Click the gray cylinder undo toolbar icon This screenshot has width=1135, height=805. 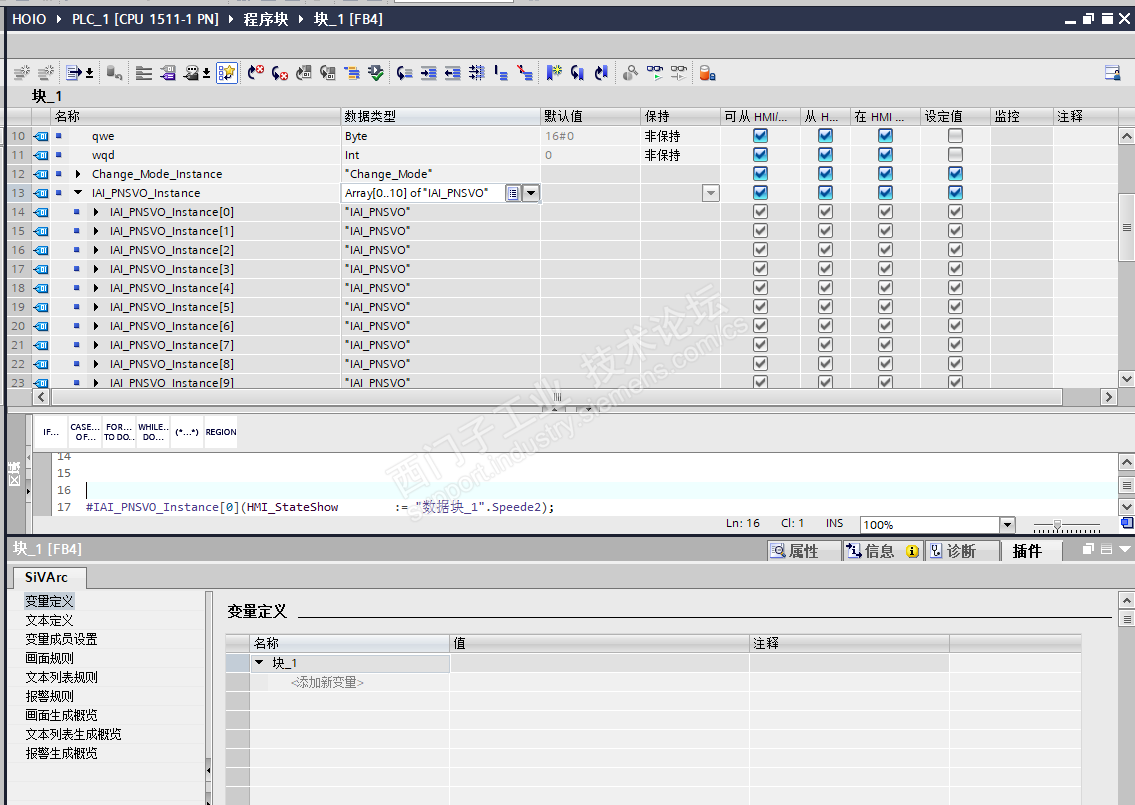114,72
